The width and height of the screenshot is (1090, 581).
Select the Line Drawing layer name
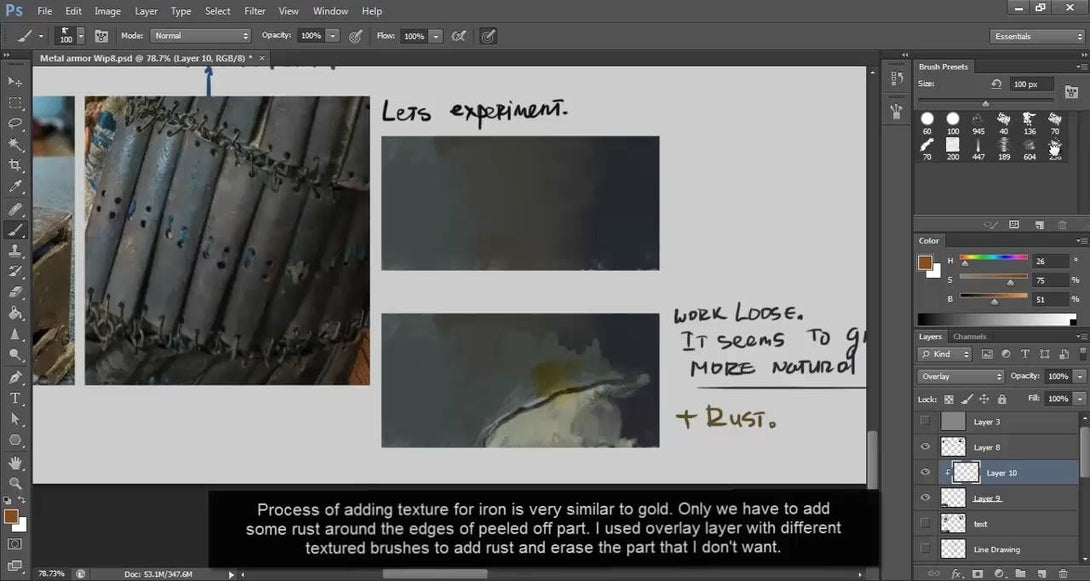pyautogui.click(x=996, y=549)
